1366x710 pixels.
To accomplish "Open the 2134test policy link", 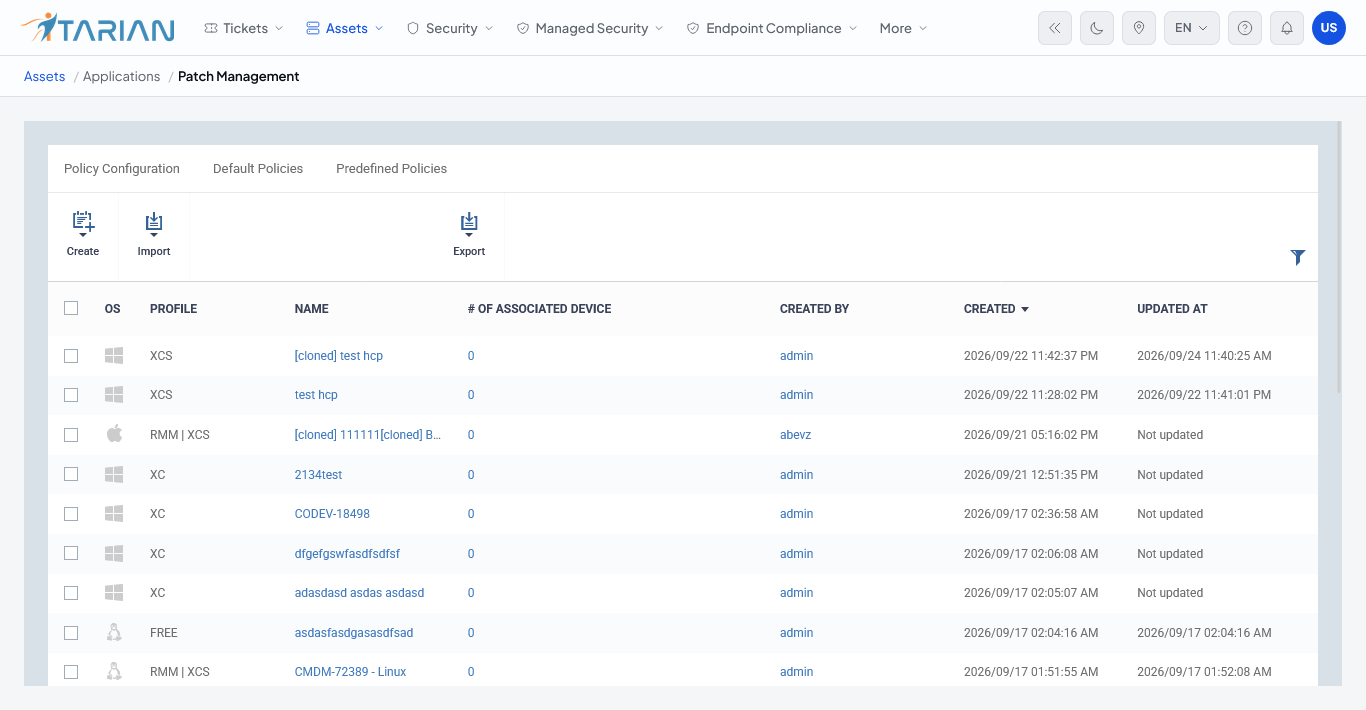I will 318,475.
